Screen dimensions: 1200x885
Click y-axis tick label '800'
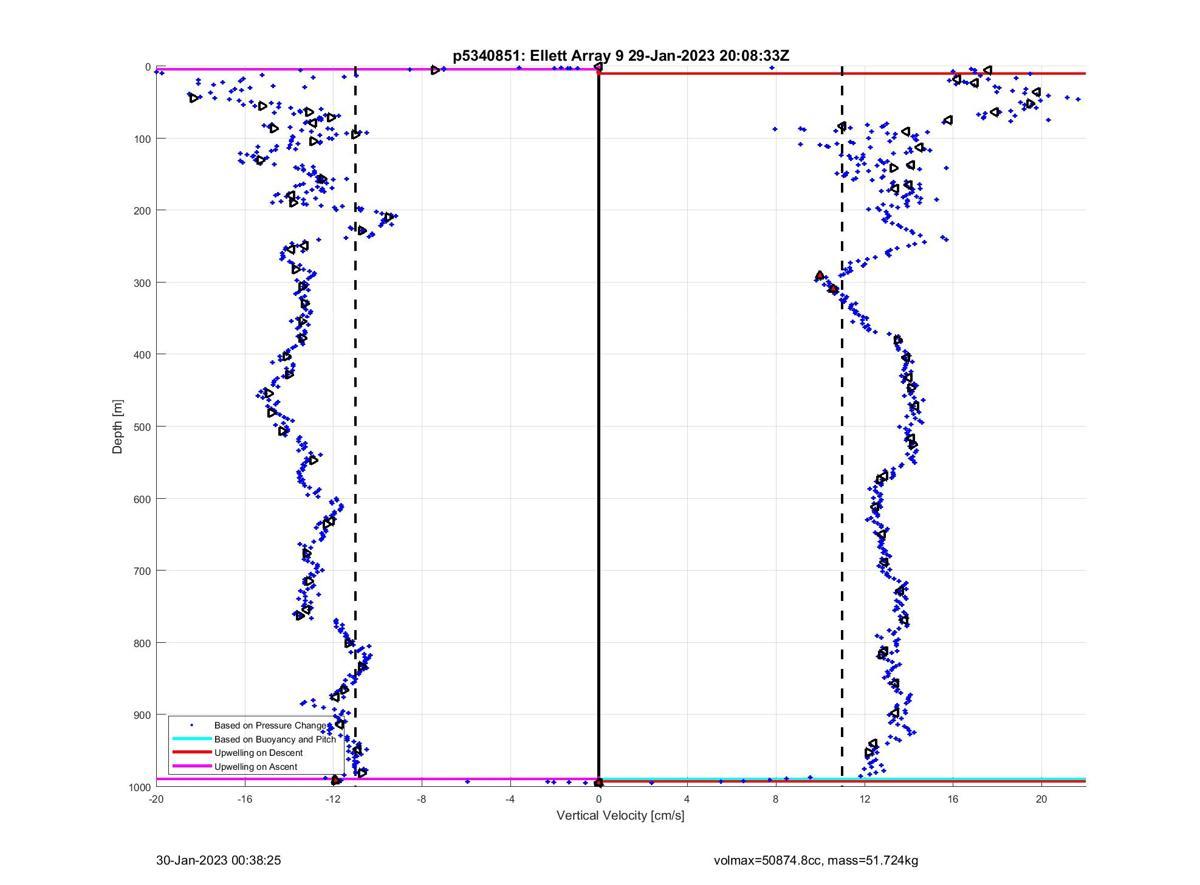point(142,643)
